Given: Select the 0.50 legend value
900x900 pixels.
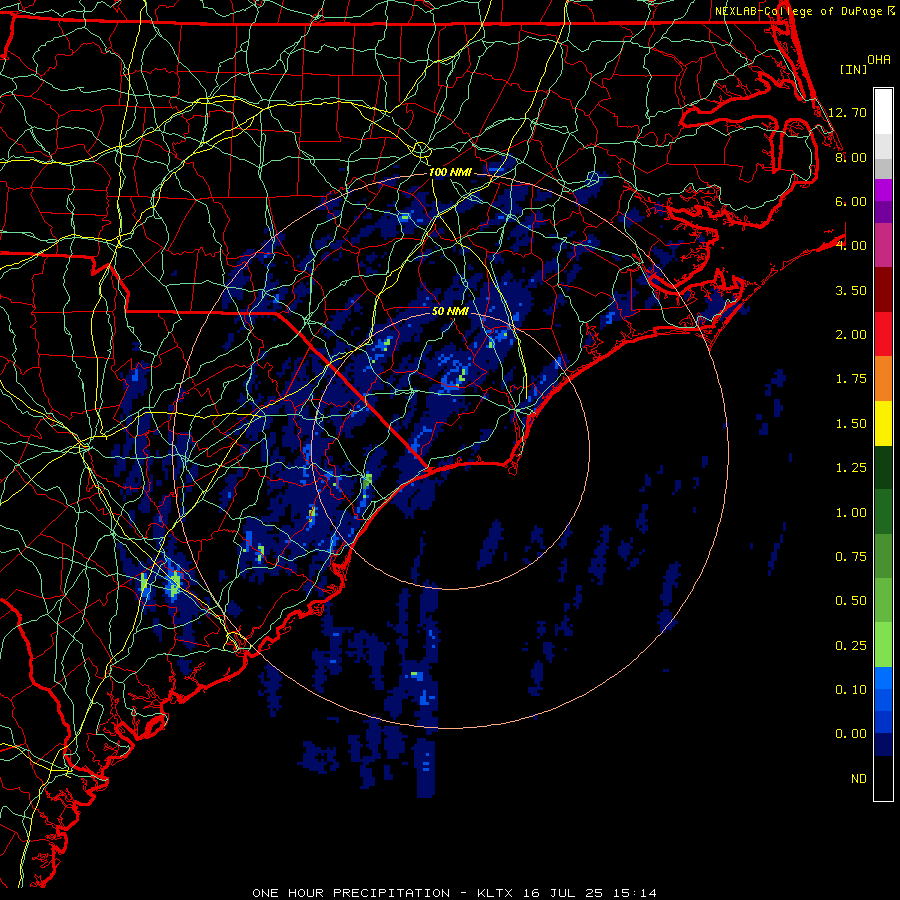Looking at the screenshot, I should tap(851, 600).
